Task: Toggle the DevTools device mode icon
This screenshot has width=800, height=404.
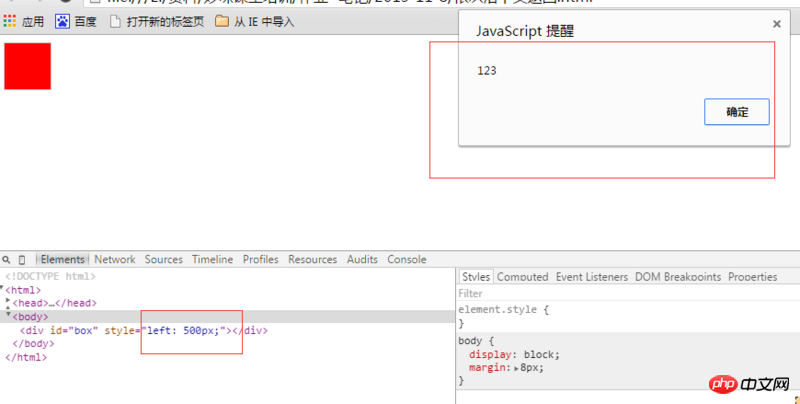Action: (22, 260)
